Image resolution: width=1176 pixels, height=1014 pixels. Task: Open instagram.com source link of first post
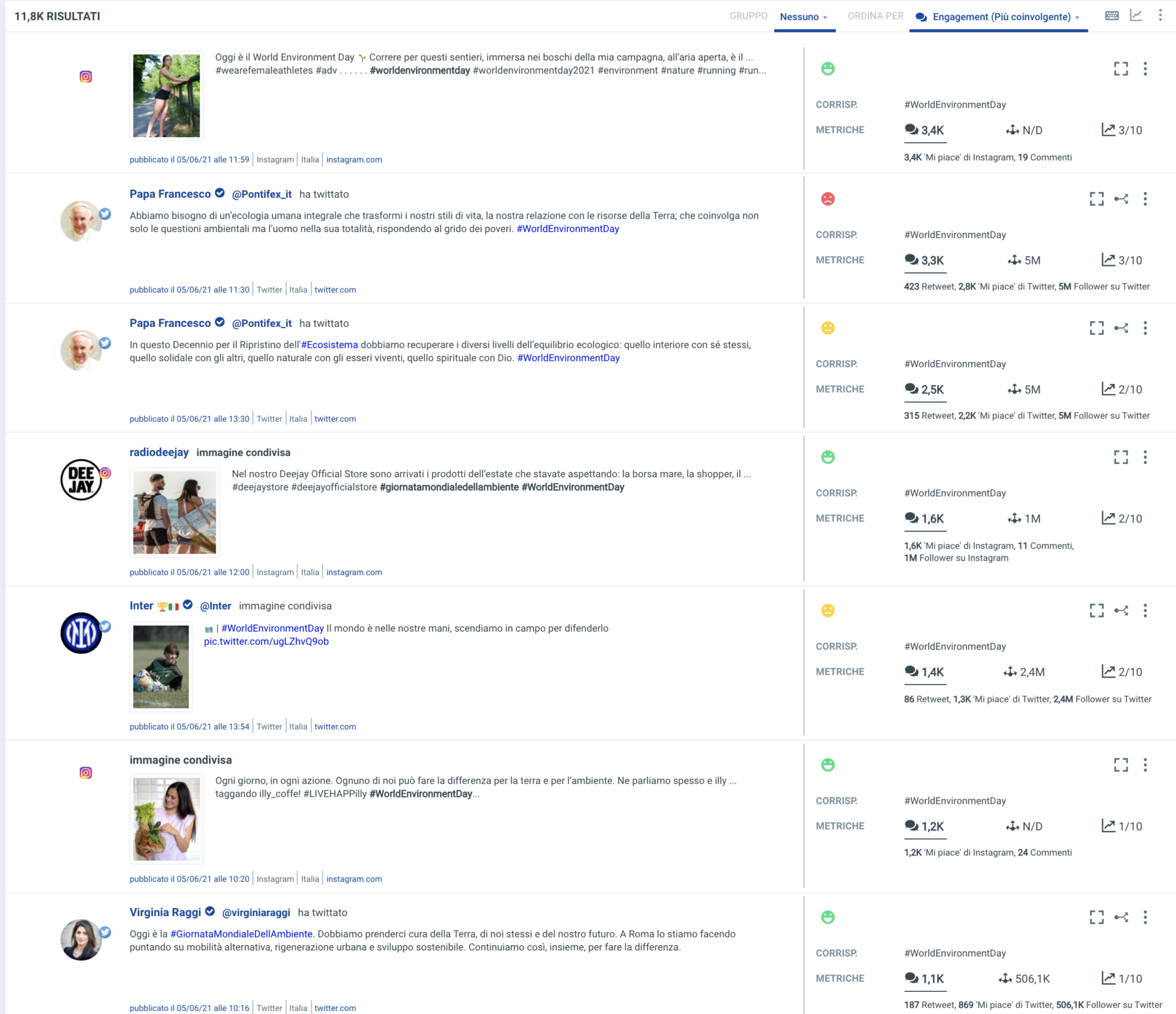pos(354,160)
